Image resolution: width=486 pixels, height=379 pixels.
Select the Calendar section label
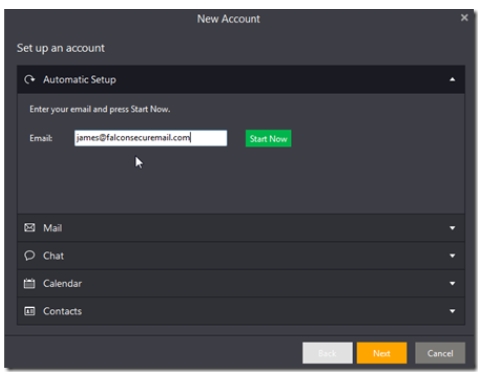pos(62,283)
